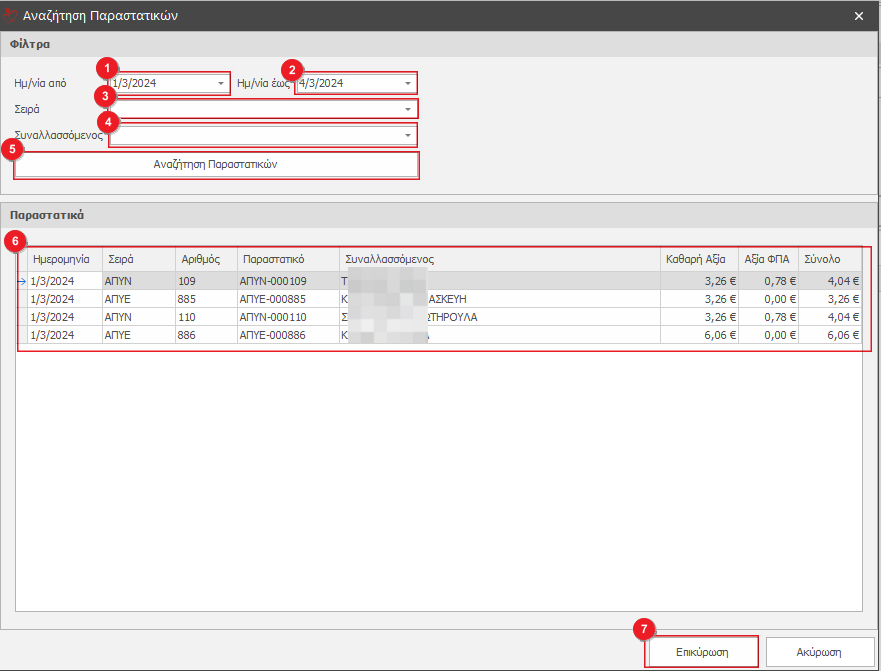Expand the Σειρά dropdown list
The width and height of the screenshot is (881, 671).
[408, 109]
